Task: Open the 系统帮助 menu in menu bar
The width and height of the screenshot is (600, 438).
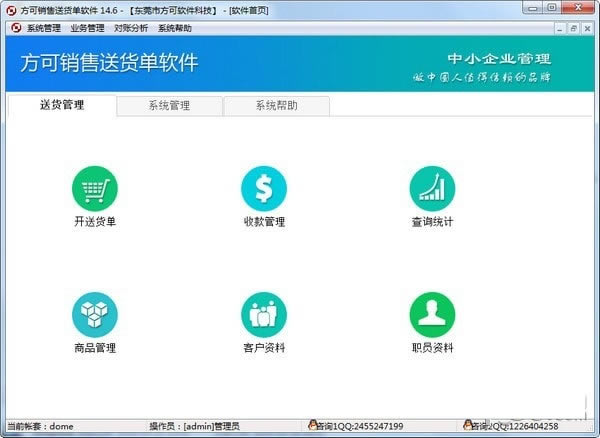Action: click(x=175, y=28)
